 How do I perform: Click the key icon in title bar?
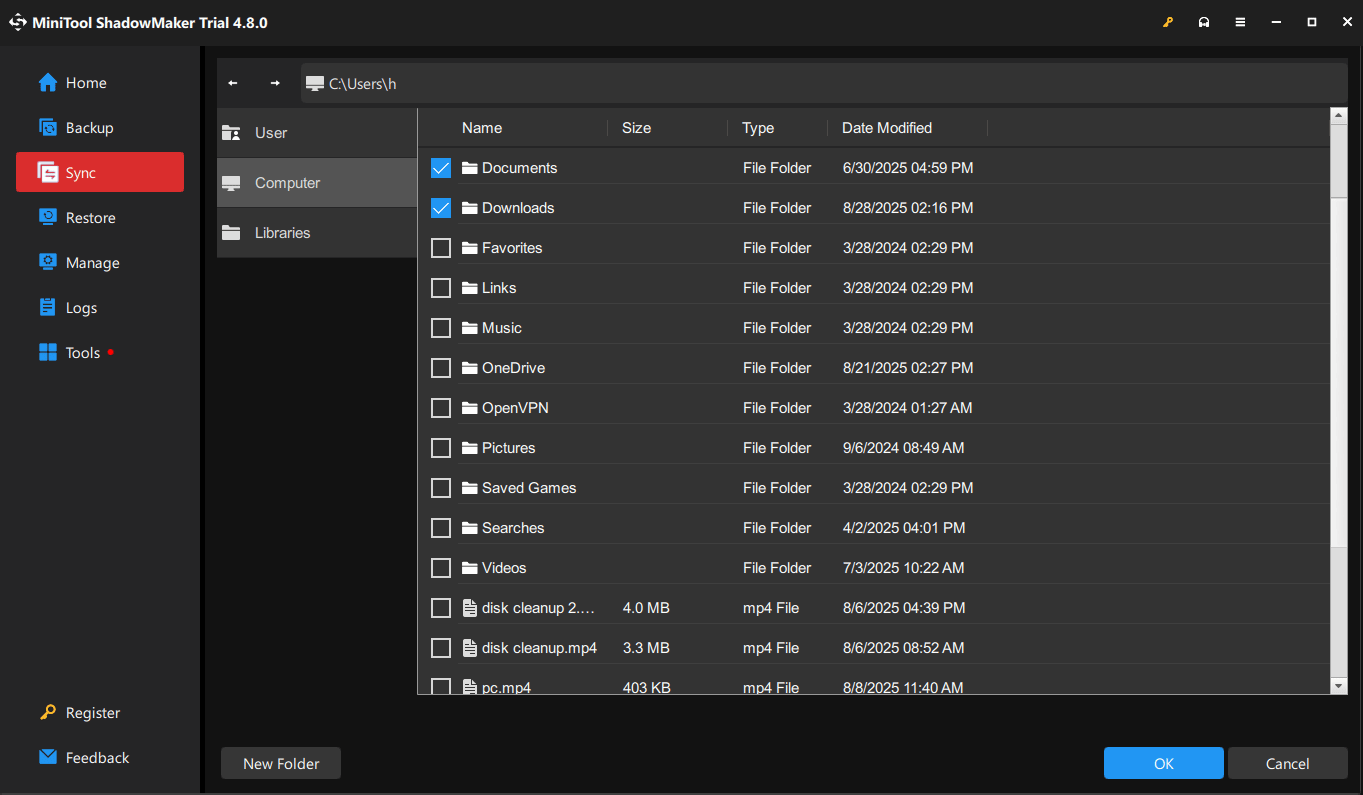pos(1167,22)
